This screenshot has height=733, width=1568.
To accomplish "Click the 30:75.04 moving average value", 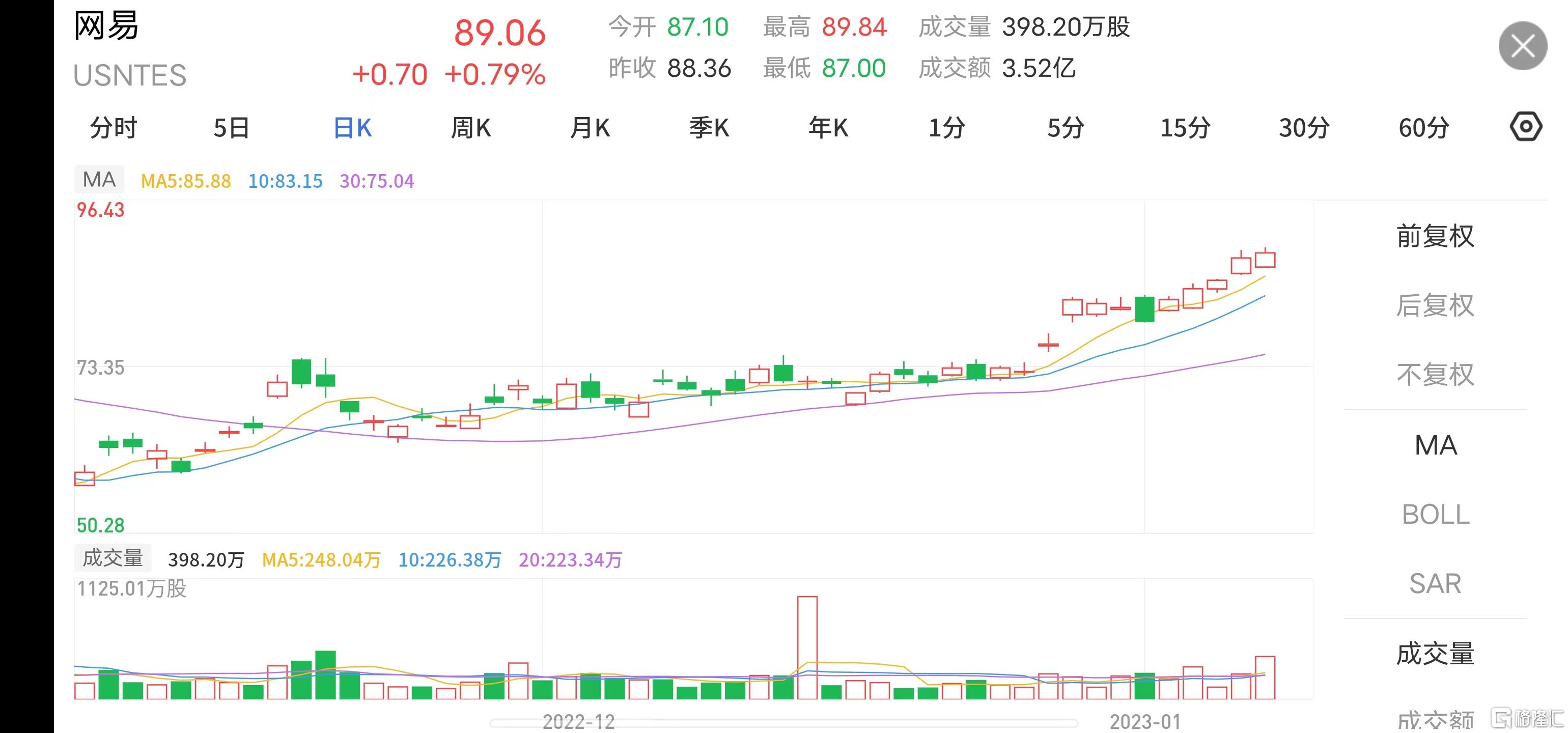I will coord(377,181).
